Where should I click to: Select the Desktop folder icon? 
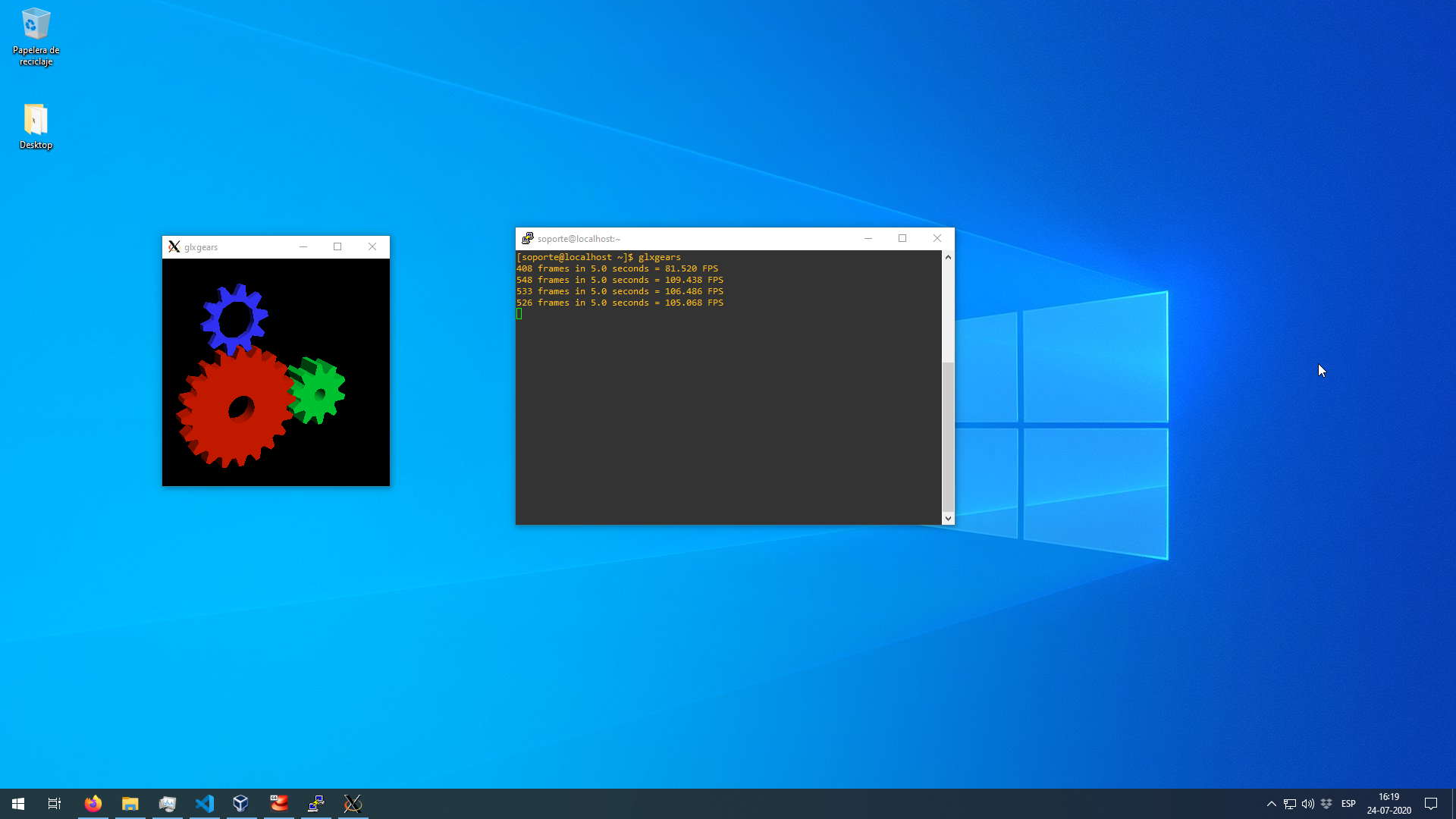pos(36,126)
